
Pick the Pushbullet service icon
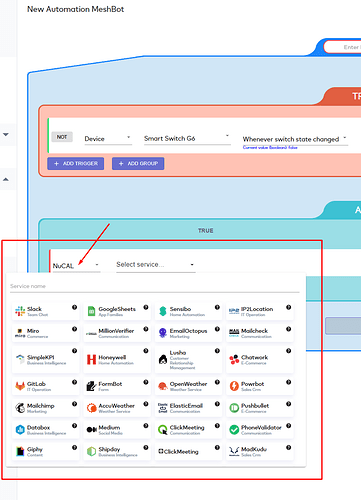click(x=234, y=408)
